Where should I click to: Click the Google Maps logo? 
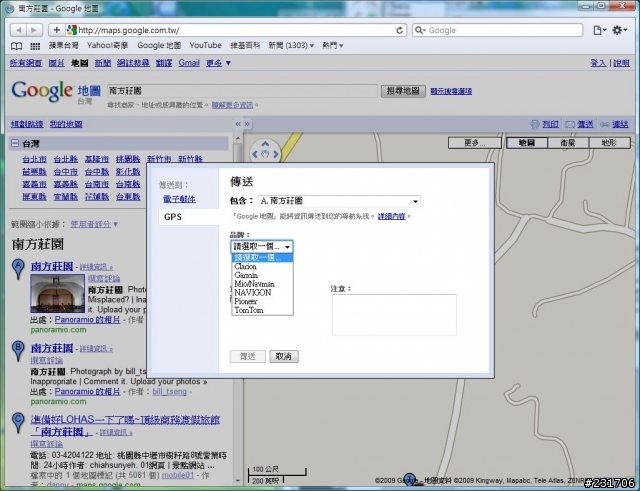(x=56, y=91)
